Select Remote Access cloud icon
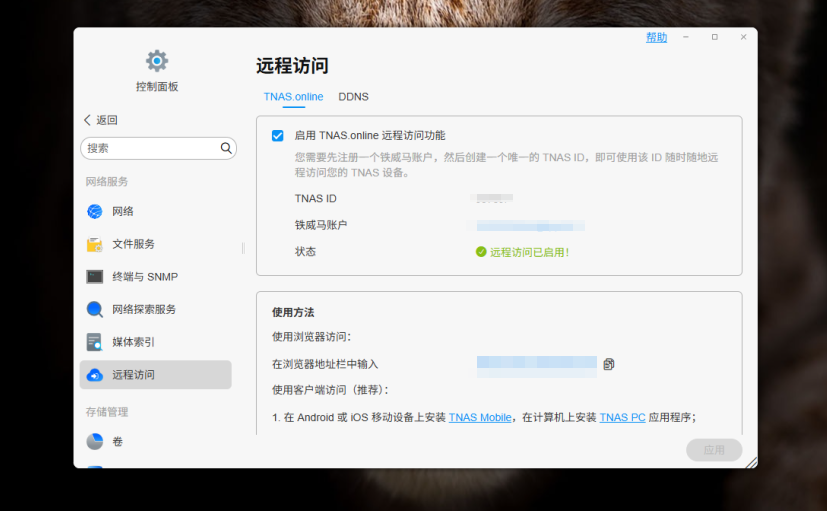 point(95,375)
